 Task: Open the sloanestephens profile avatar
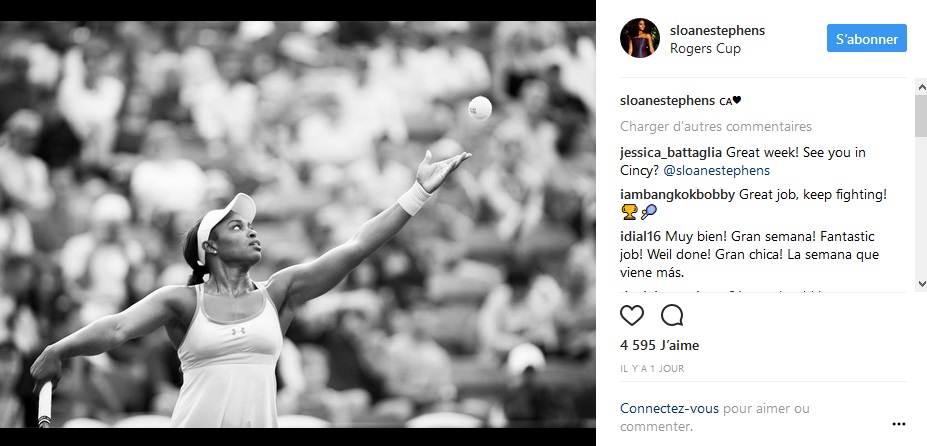(x=640, y=38)
